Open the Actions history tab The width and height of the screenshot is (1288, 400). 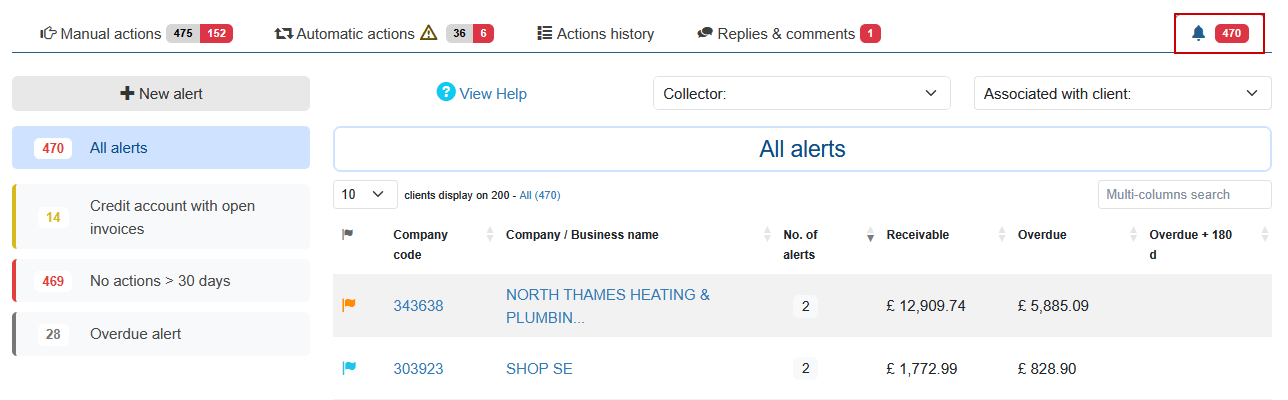595,34
